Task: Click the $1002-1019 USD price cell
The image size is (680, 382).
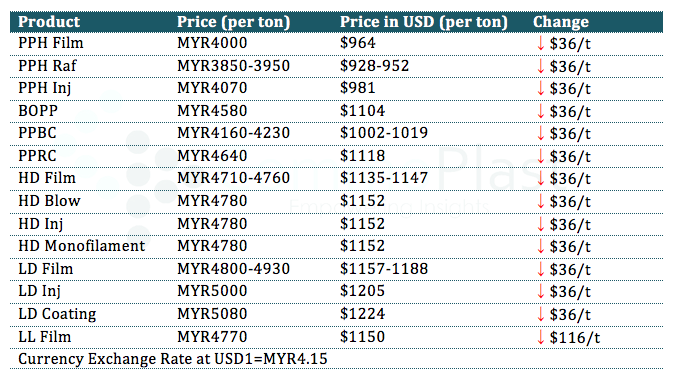Action: click(384, 133)
